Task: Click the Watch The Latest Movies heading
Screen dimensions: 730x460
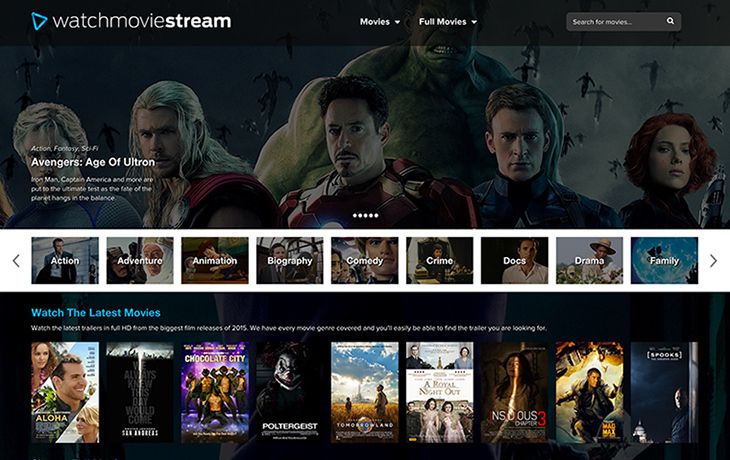Action: [x=95, y=313]
